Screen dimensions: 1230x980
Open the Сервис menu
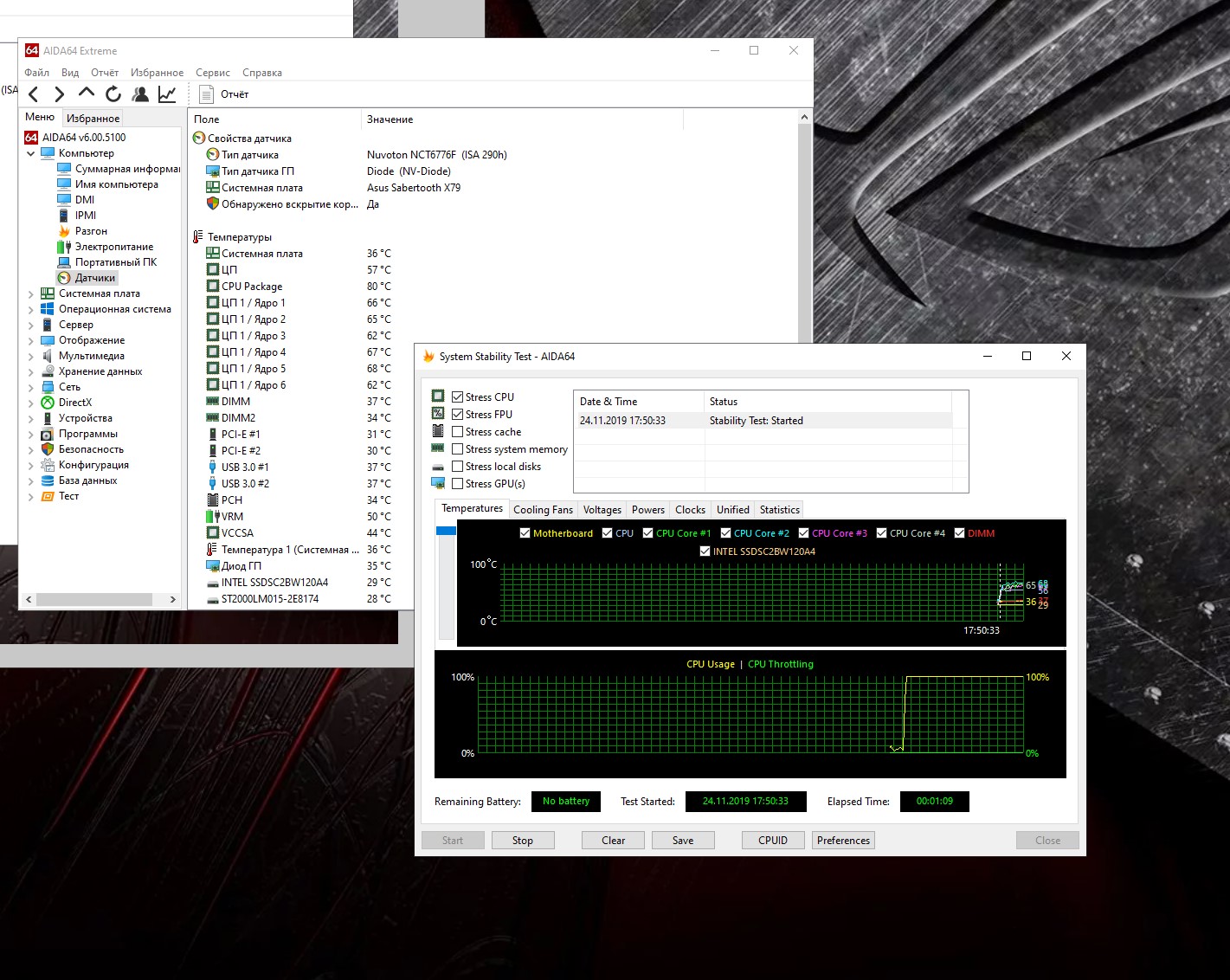[212, 73]
